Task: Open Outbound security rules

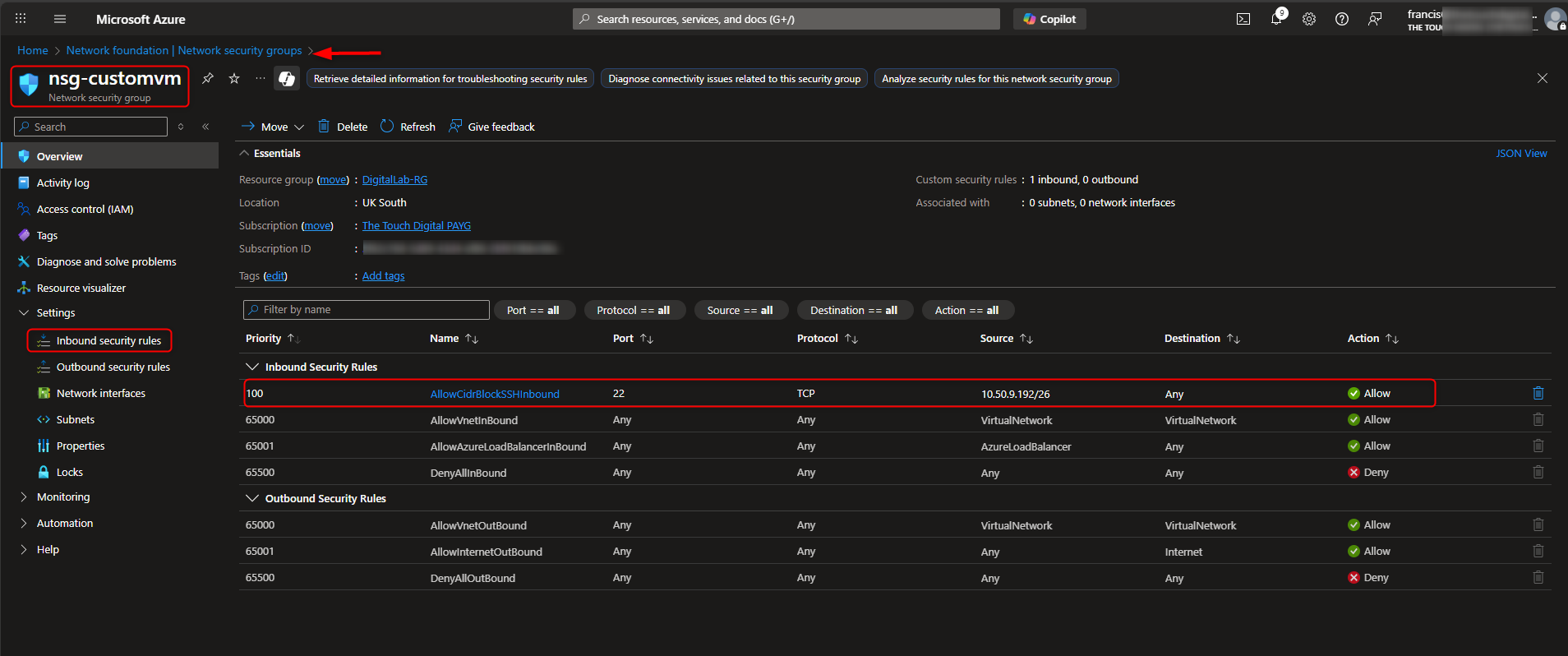Action: point(113,367)
